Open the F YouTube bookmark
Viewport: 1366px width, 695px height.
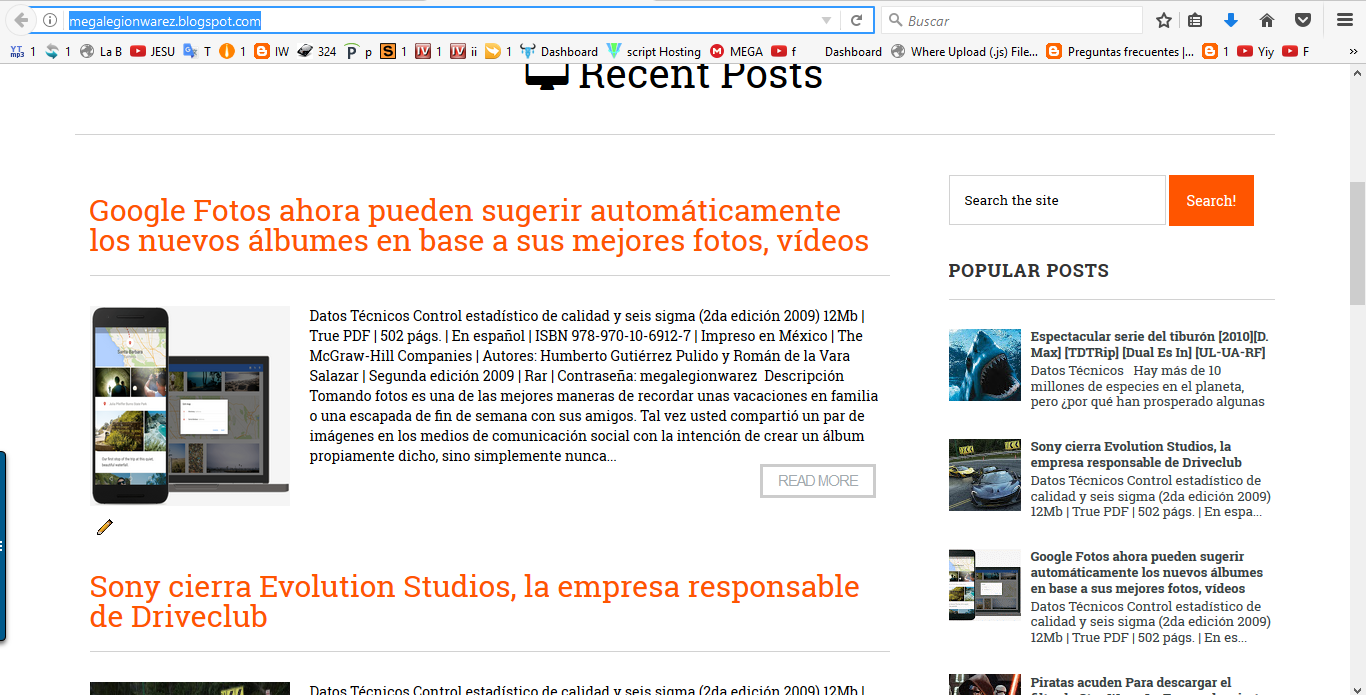point(1296,51)
